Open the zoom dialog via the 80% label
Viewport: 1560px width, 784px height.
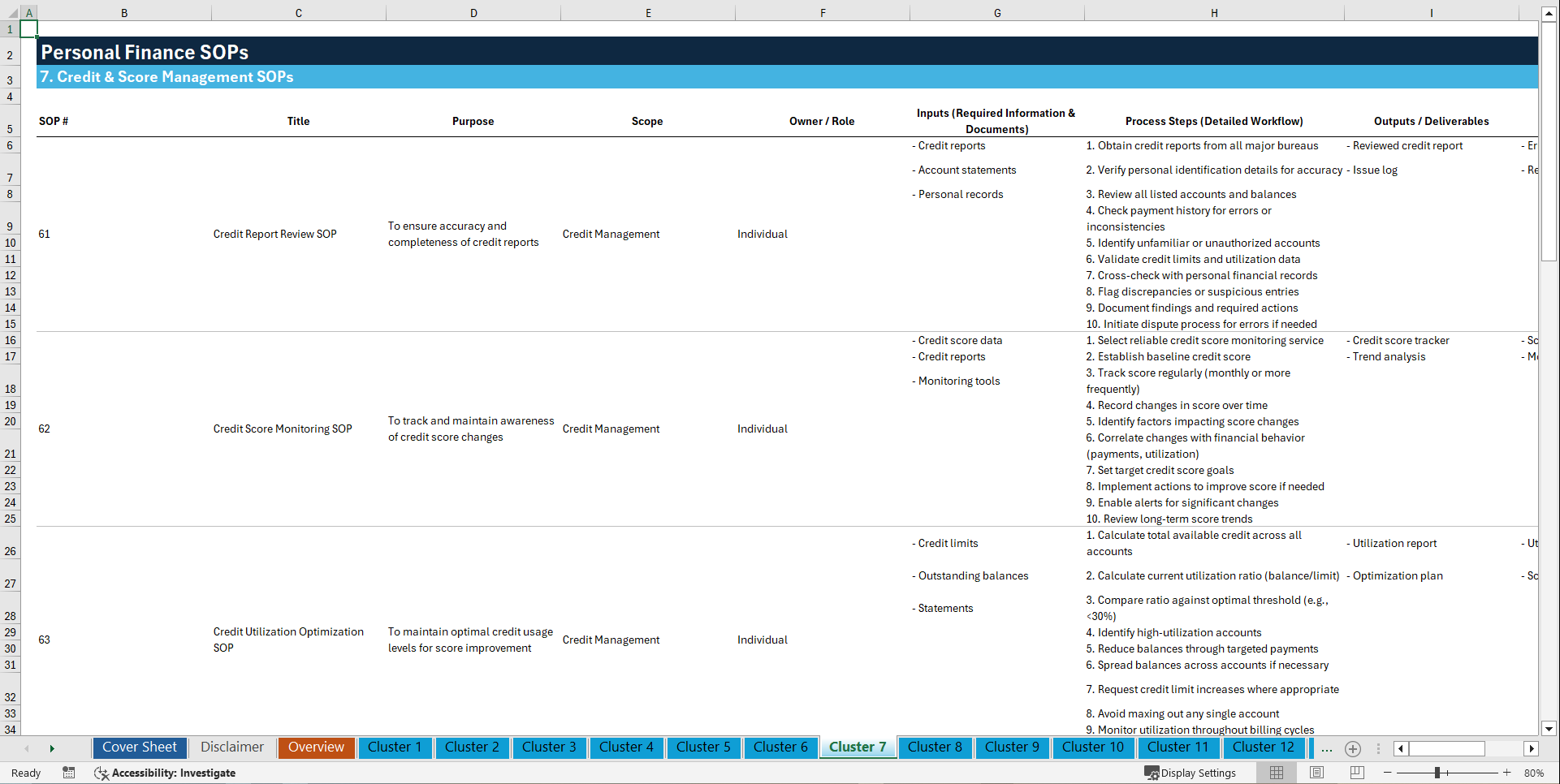point(1536,773)
